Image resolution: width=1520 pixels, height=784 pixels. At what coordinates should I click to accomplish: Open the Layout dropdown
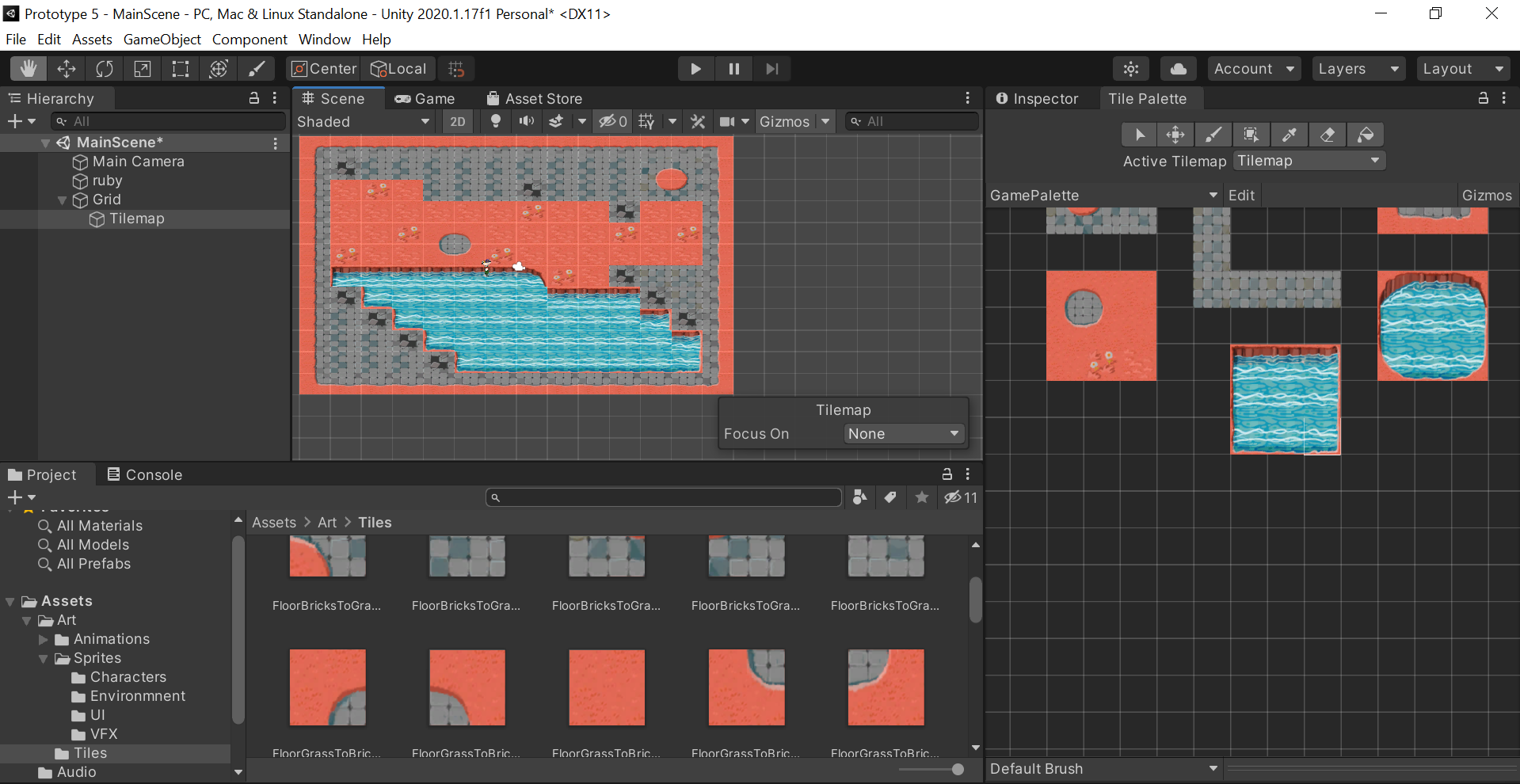(x=1463, y=69)
